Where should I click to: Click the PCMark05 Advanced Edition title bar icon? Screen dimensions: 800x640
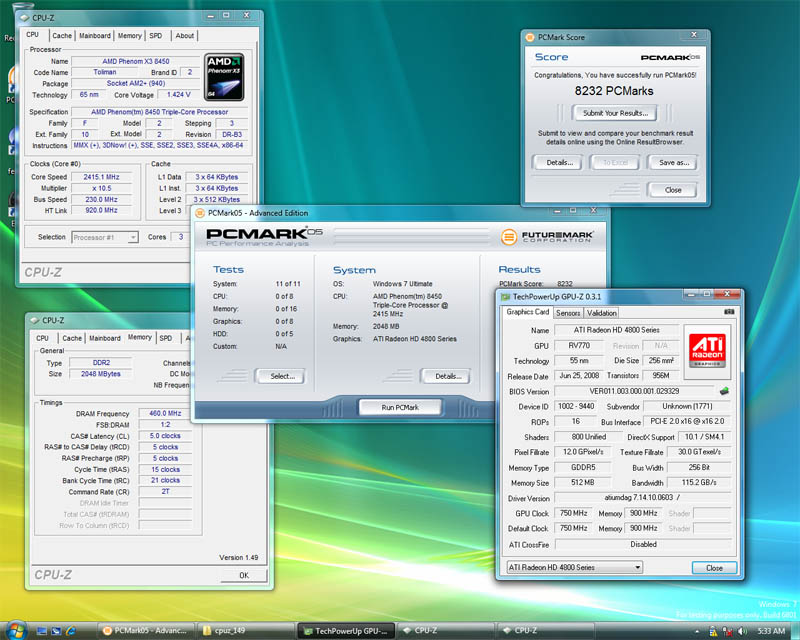201,213
